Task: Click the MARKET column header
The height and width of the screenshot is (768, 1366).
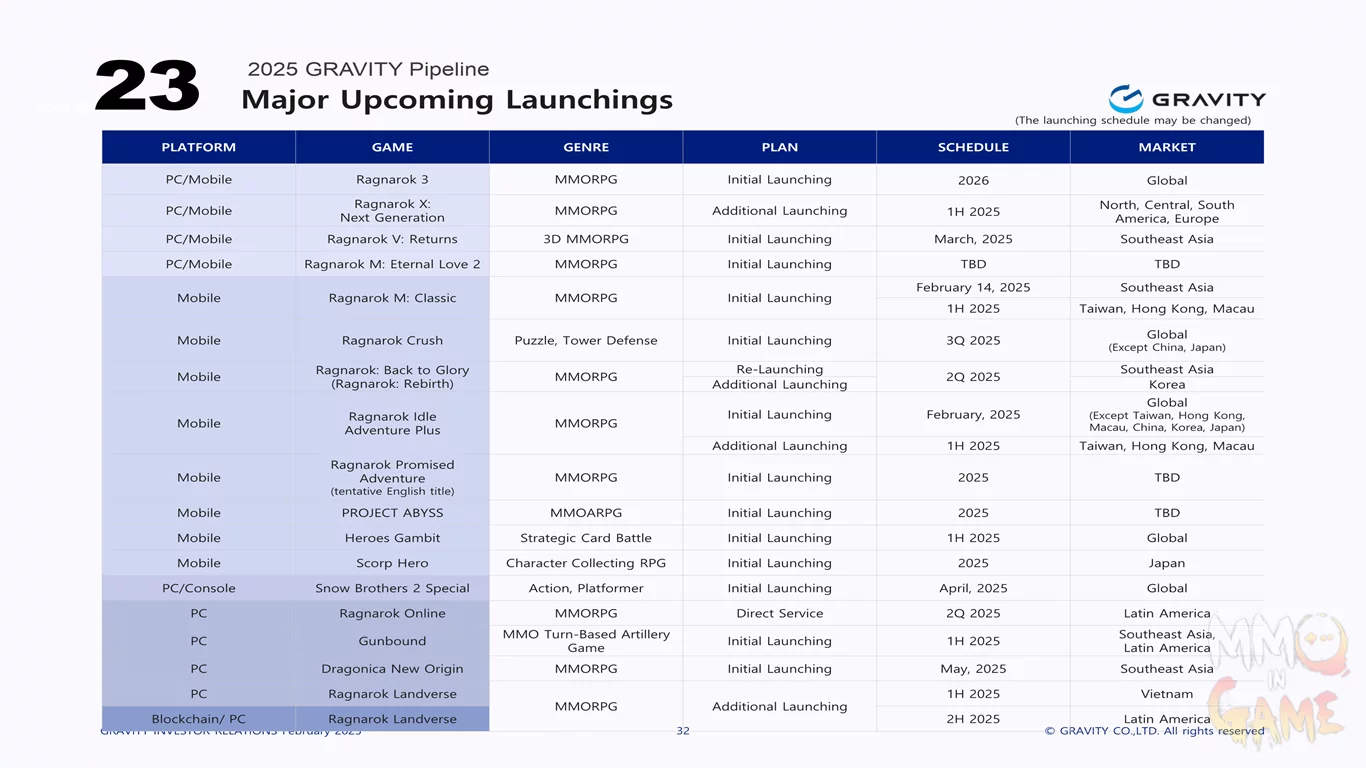Action: pos(1167,147)
